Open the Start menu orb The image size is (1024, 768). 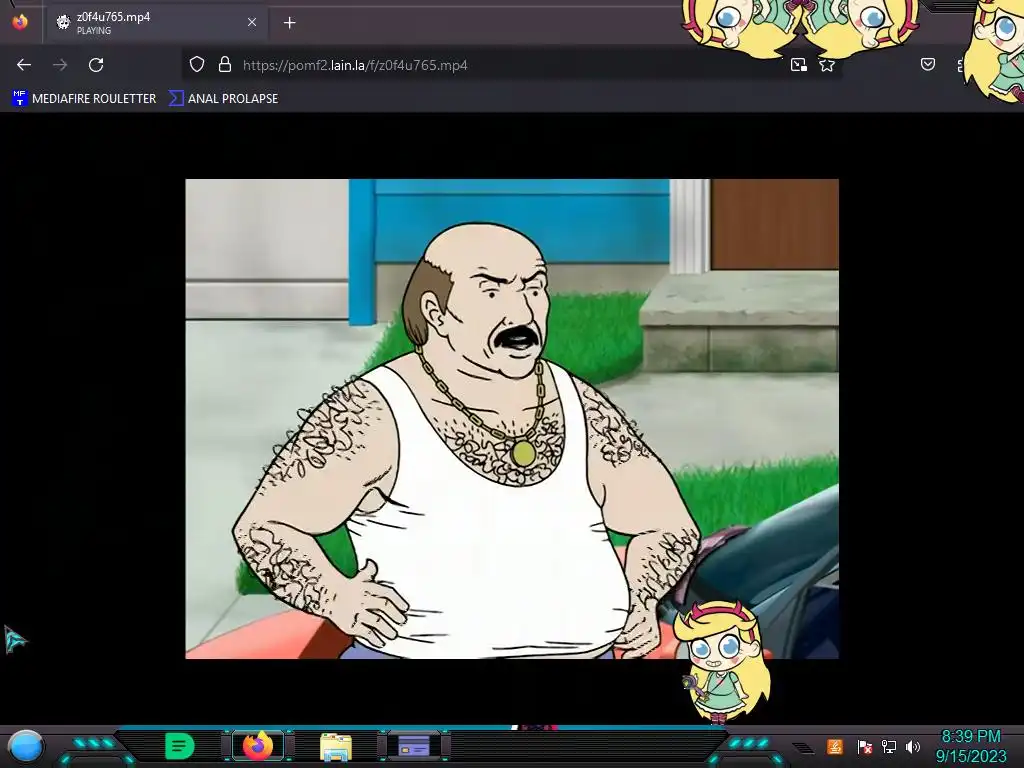pyautogui.click(x=26, y=746)
